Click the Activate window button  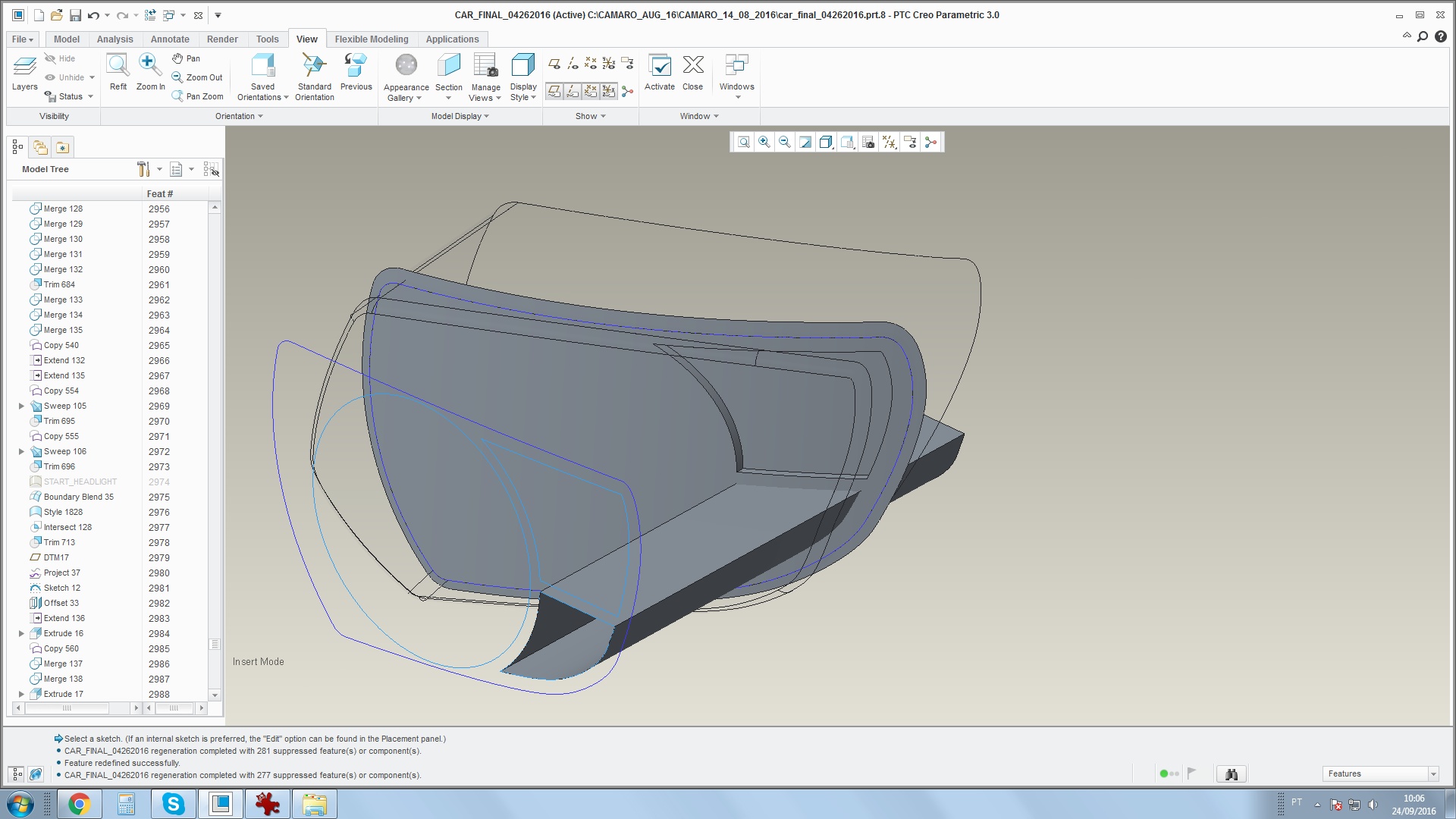click(x=659, y=72)
